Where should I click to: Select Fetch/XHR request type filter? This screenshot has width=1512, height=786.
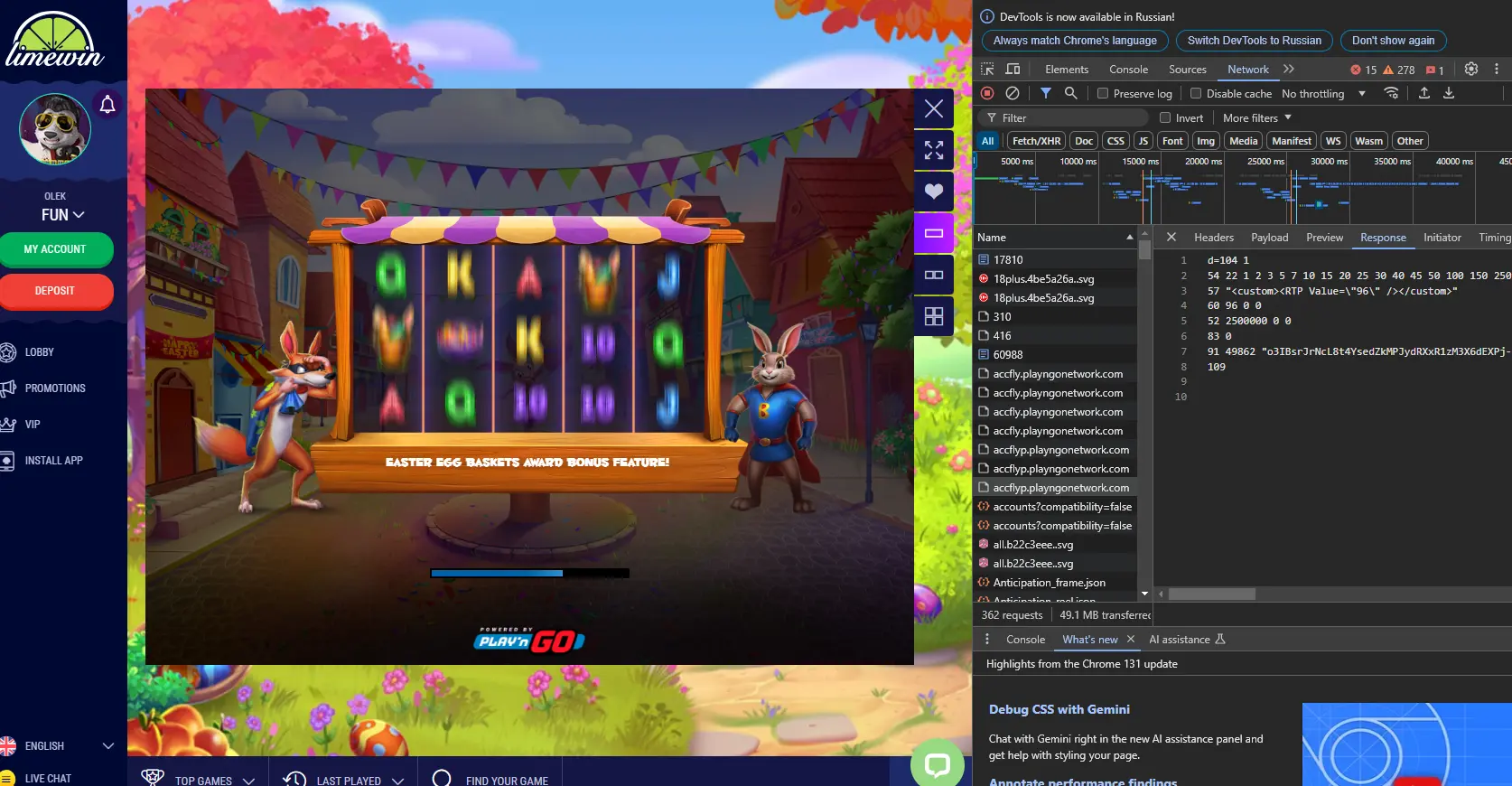[1036, 141]
